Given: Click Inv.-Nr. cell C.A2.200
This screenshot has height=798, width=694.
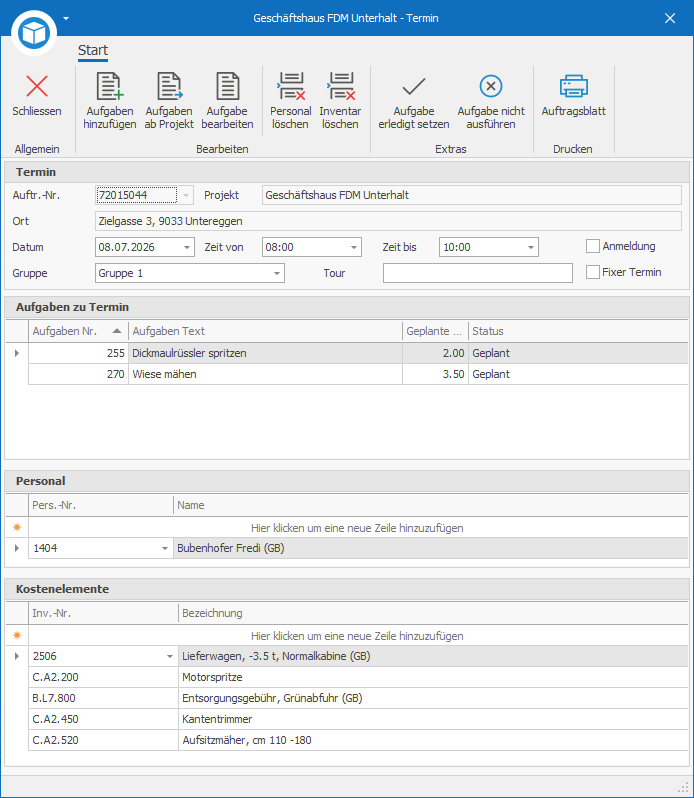Looking at the screenshot, I should [103, 677].
